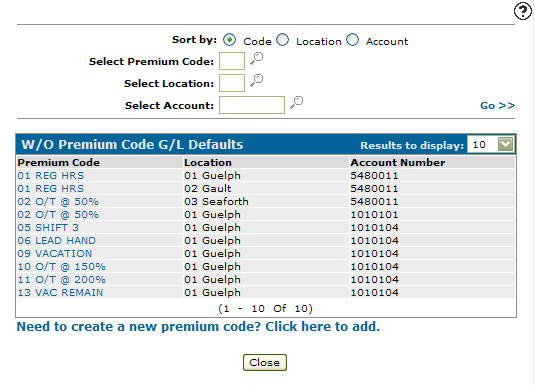535x385 pixels.
Task: Open the 13 VAC REMAIN premium code
Action: pyautogui.click(x=60, y=293)
